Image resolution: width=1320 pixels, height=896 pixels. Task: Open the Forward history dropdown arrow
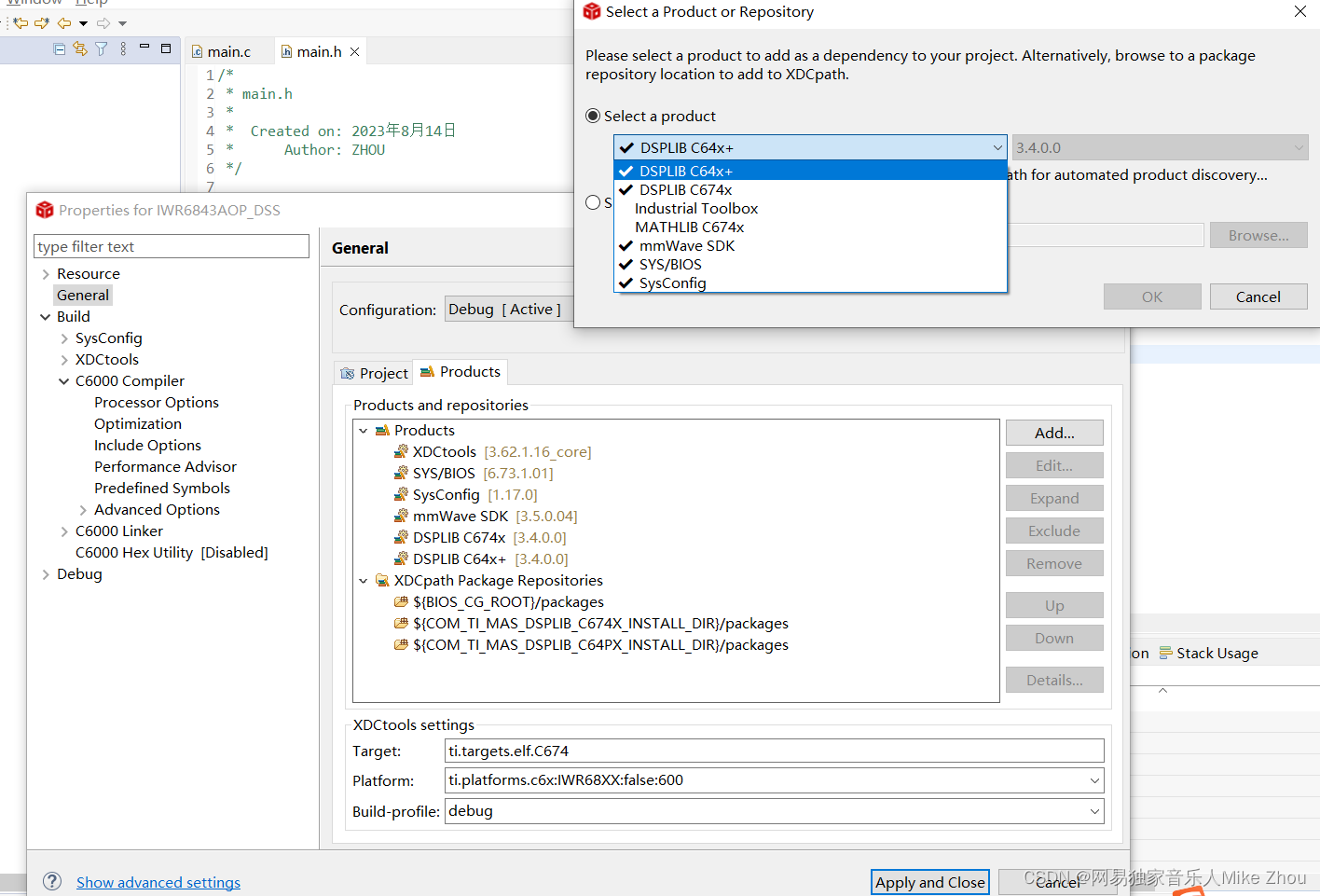point(122,23)
